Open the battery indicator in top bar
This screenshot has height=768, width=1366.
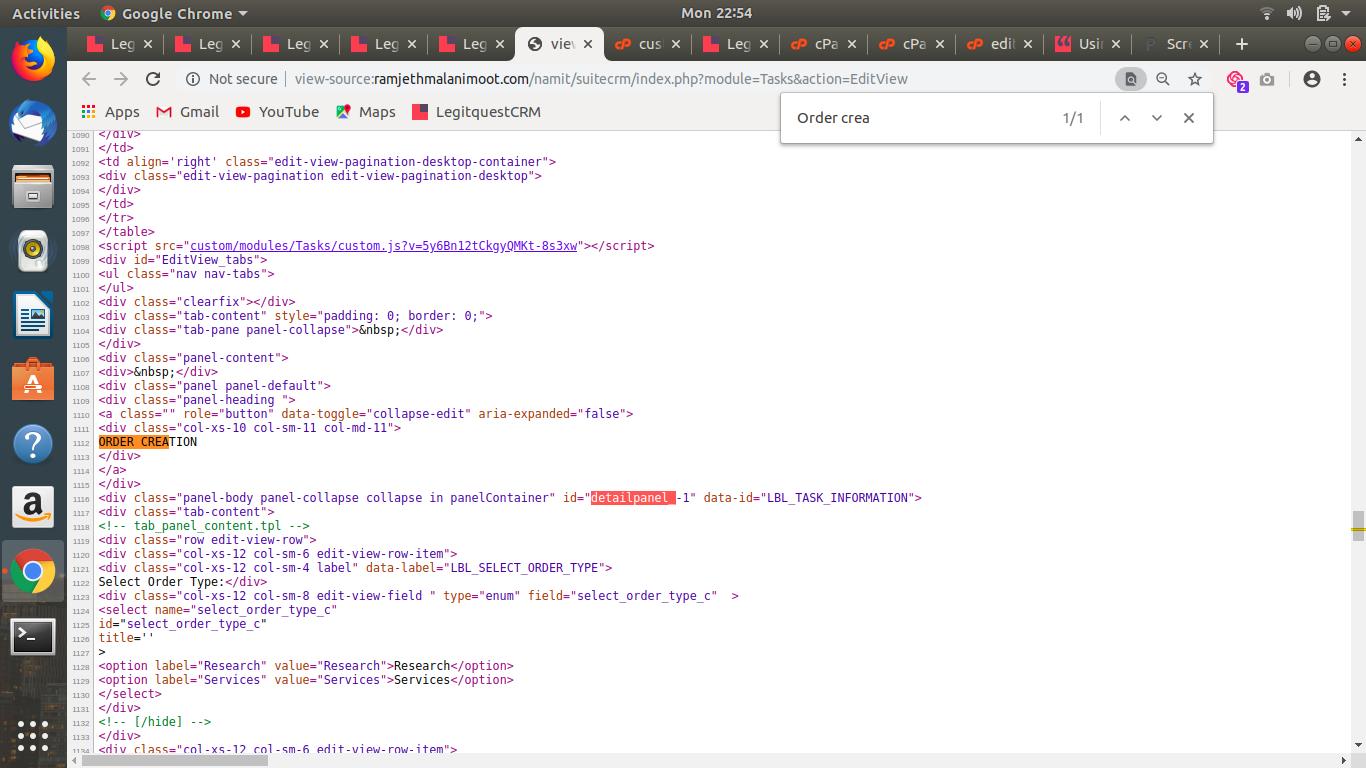(1323, 13)
